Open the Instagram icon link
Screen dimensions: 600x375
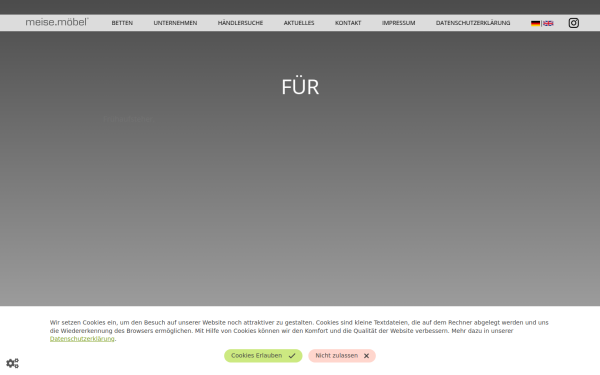click(573, 23)
